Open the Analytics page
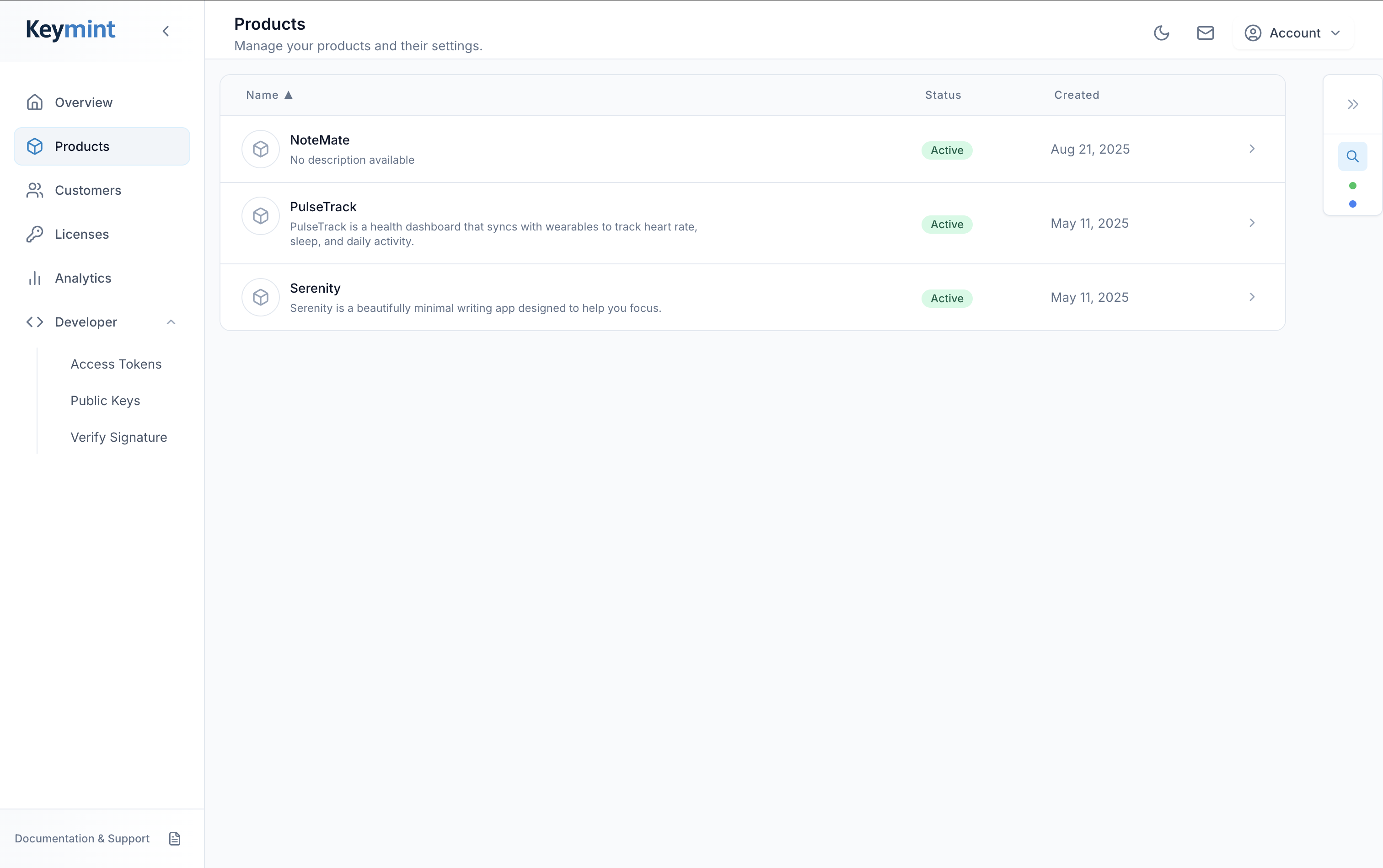This screenshot has height=868, width=1383. click(83, 278)
